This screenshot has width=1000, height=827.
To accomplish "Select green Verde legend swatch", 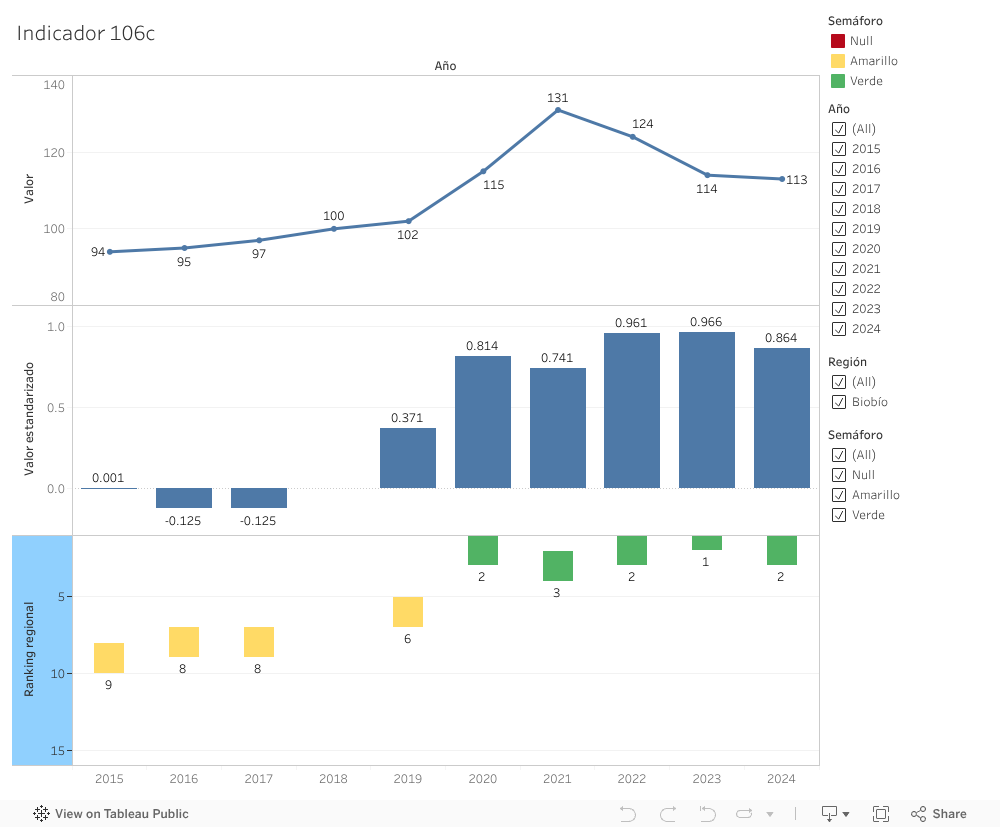I will [838, 81].
